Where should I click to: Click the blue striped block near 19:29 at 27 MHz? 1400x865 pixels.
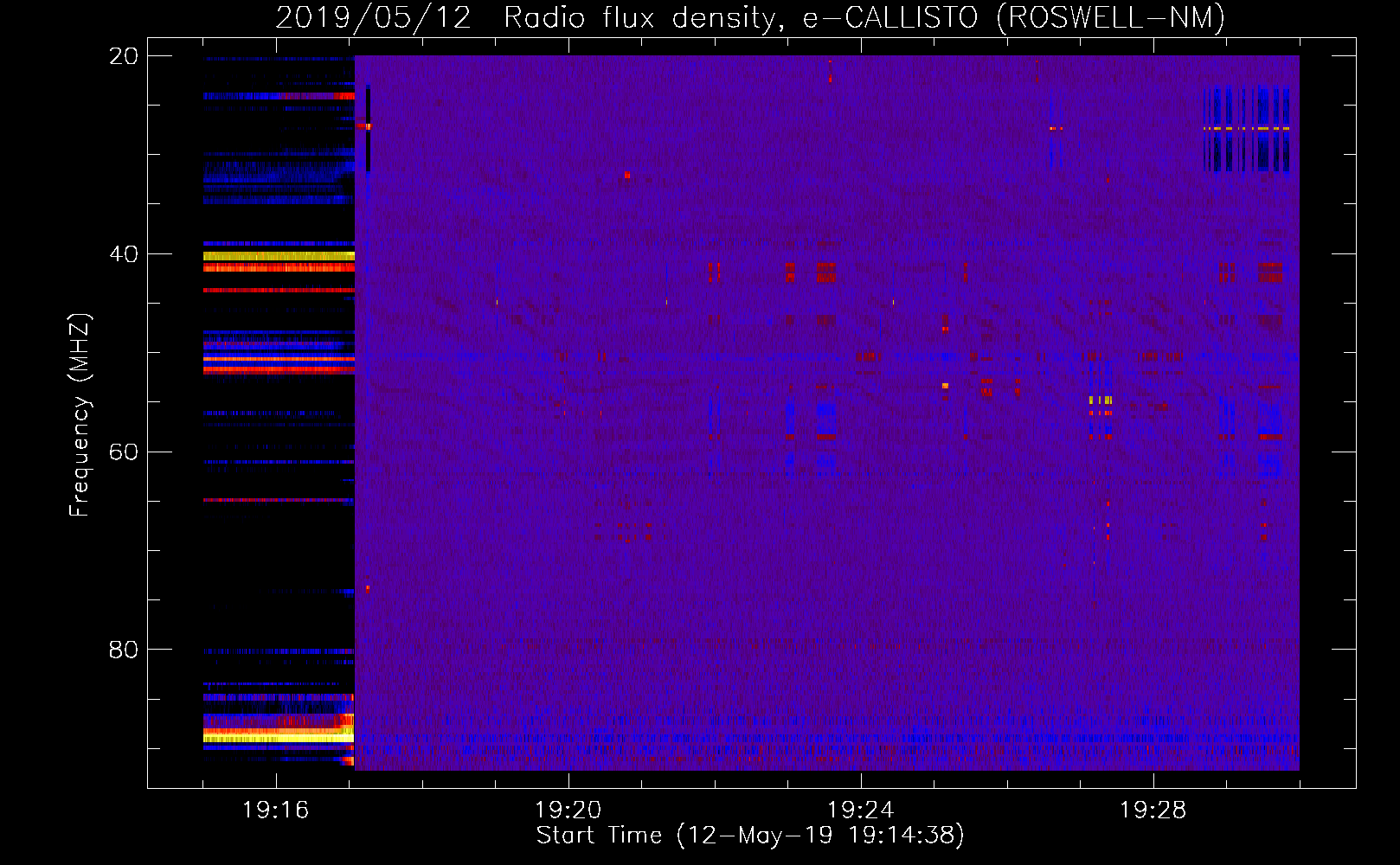coord(1247,129)
